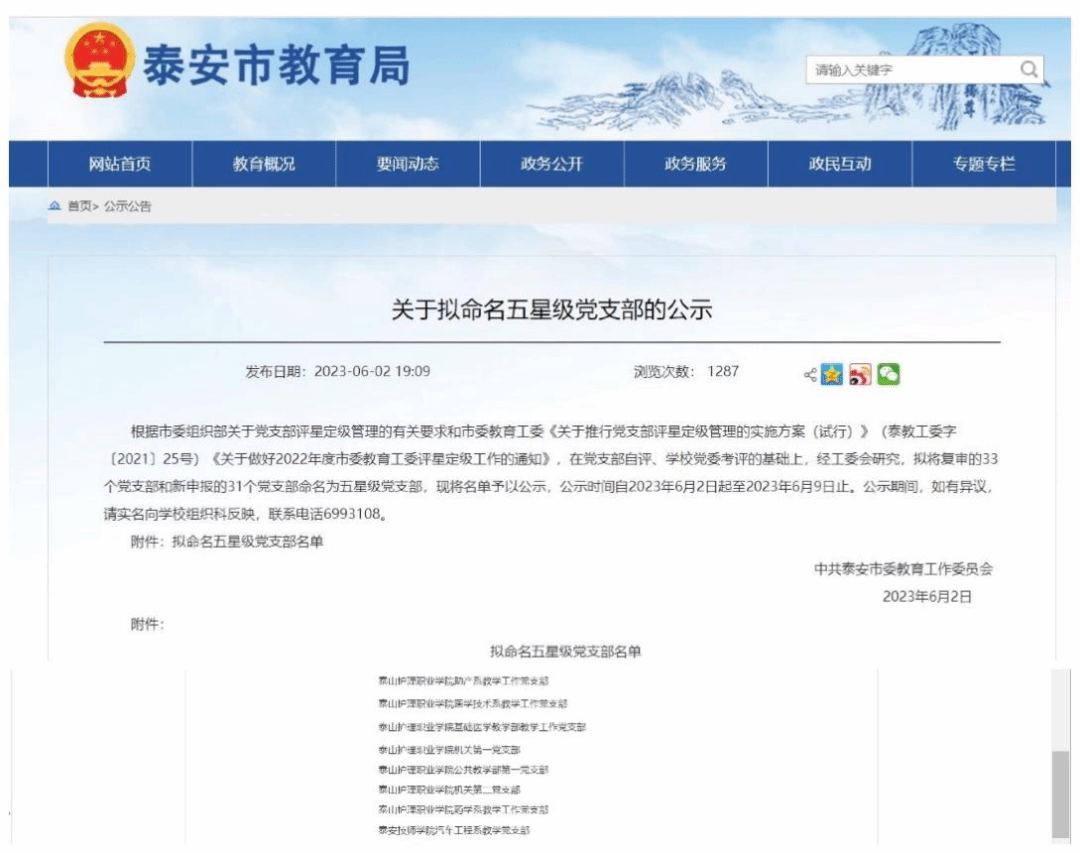Select the 政民互动 navigation item
Screen dimensions: 1080x853
(840, 164)
